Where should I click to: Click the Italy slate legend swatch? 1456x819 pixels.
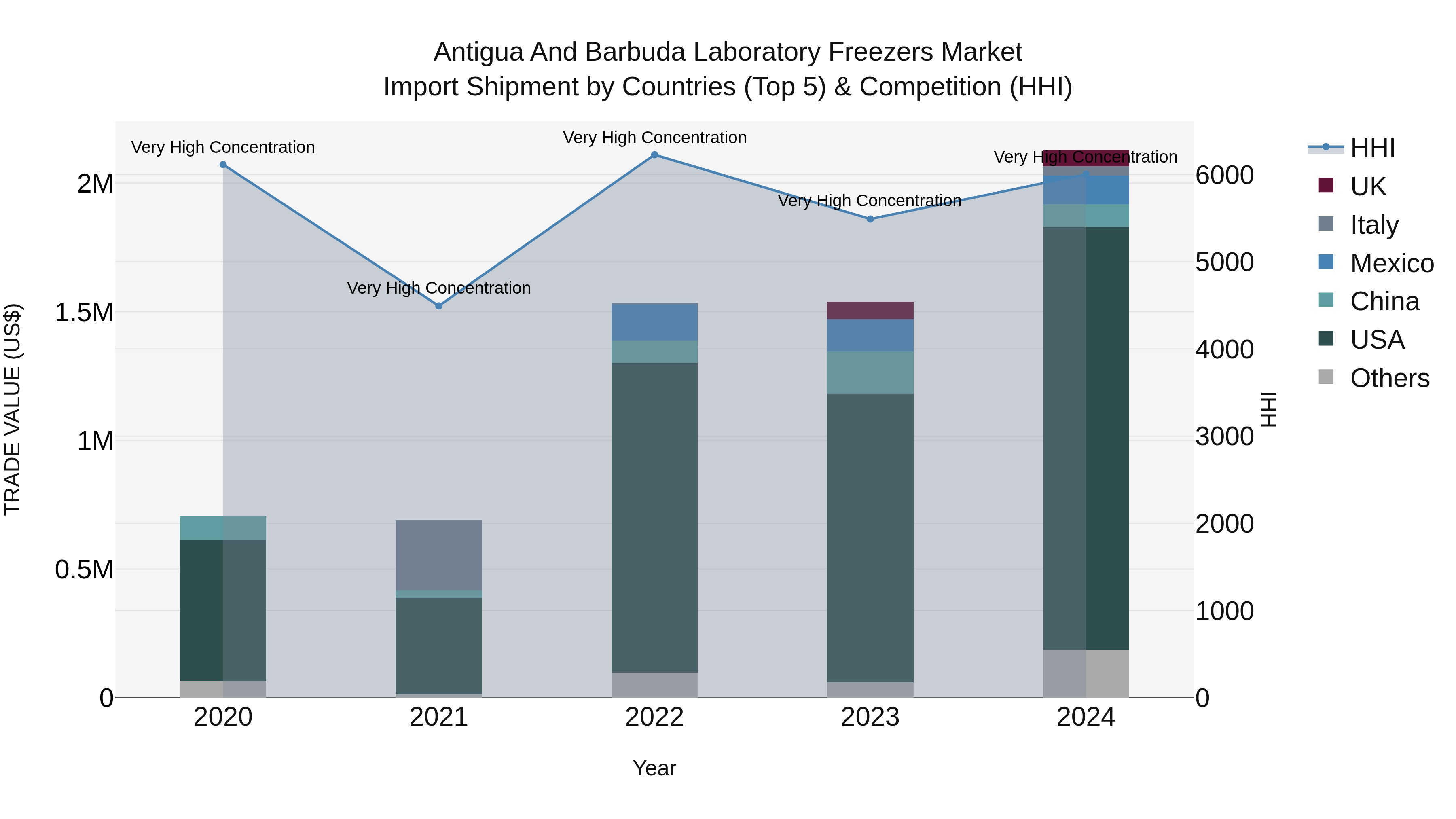(x=1325, y=223)
